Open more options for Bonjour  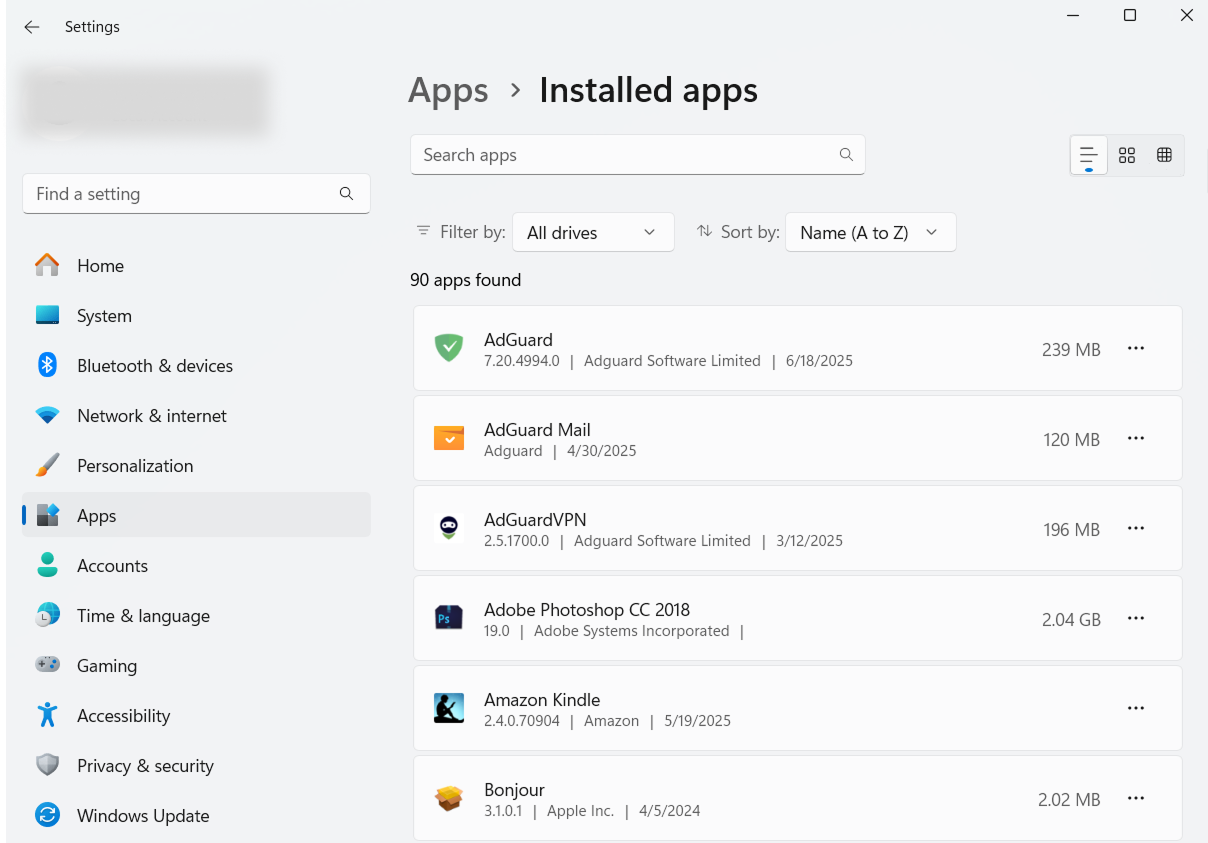[x=1135, y=799]
